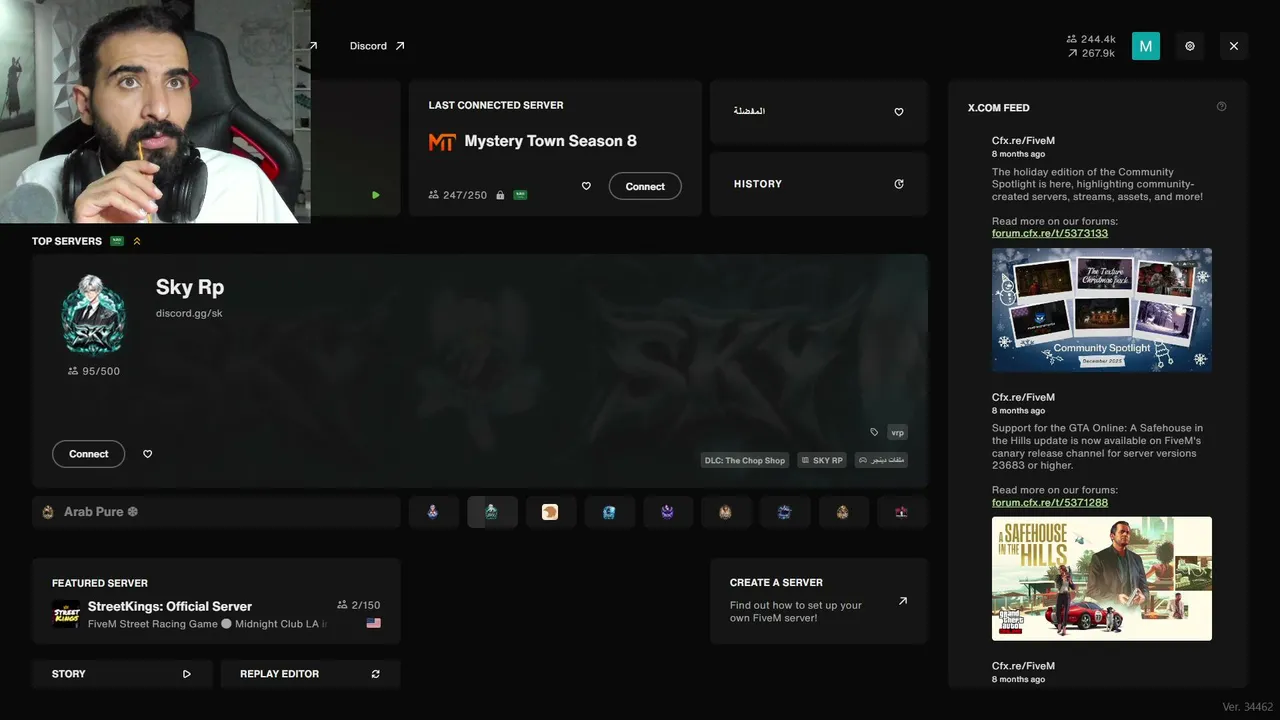Click the Create a Server arrow icon
The width and height of the screenshot is (1280, 720).
[x=903, y=601]
